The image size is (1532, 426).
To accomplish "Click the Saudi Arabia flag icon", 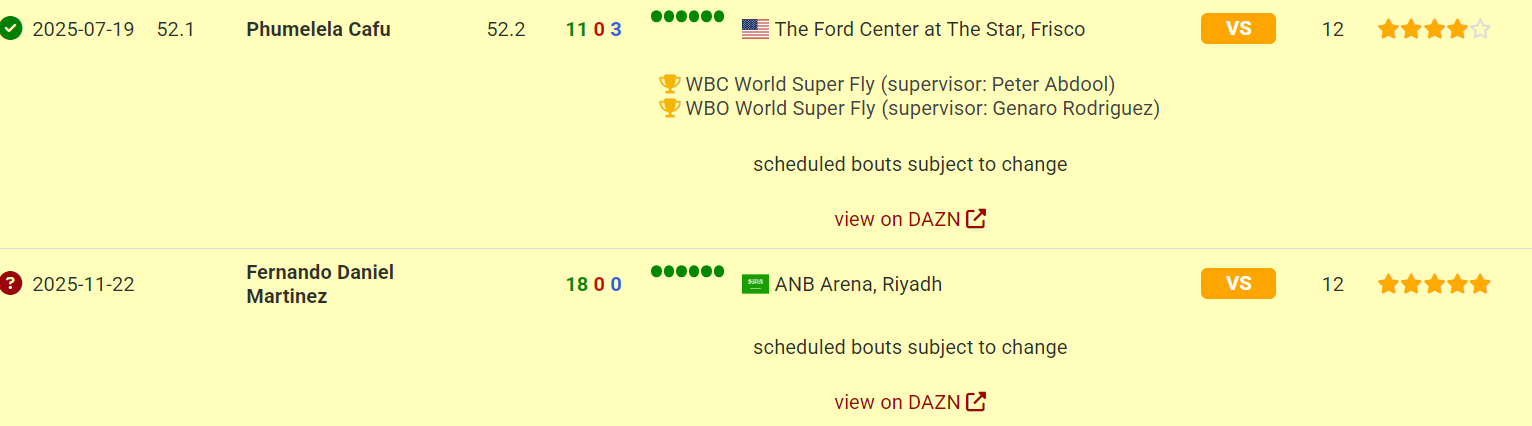I will (755, 285).
